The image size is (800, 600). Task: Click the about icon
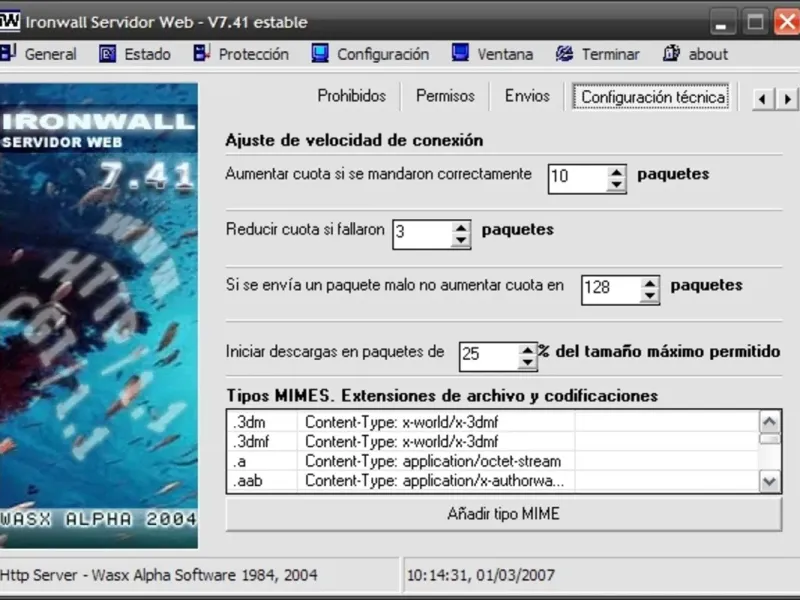(x=671, y=53)
